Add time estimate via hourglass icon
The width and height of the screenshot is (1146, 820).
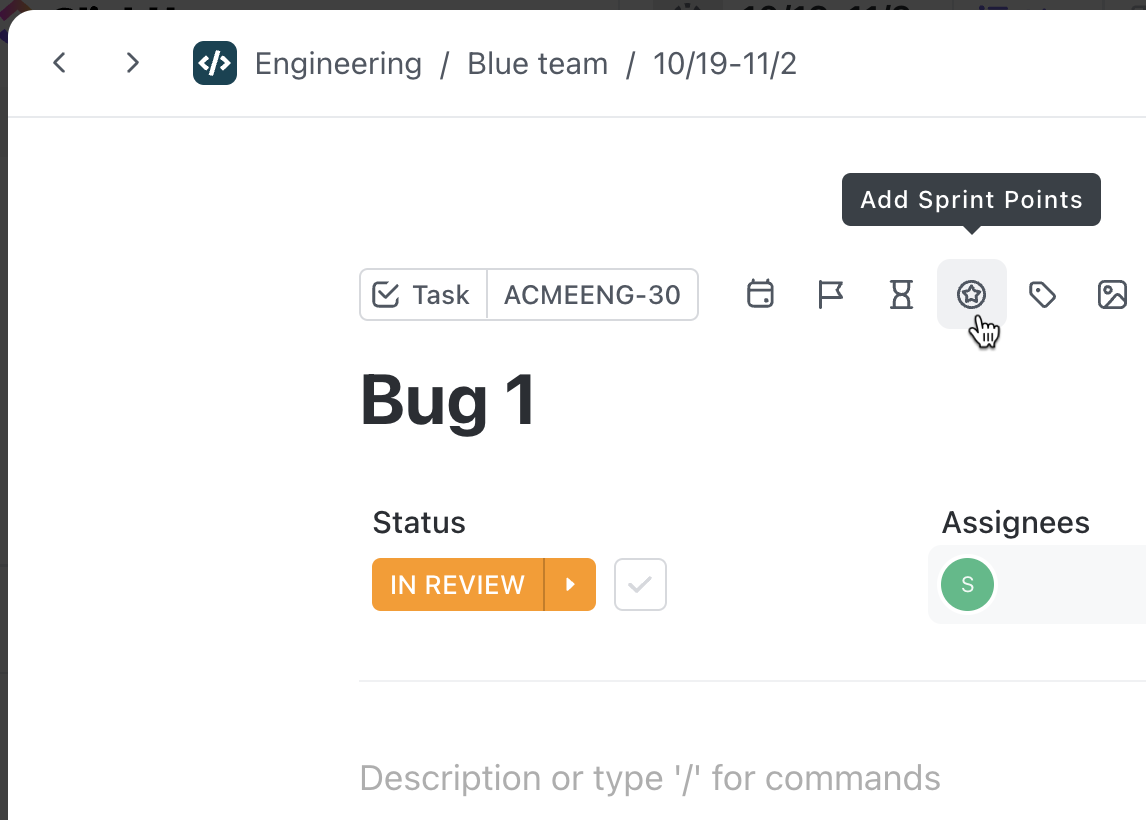[x=902, y=294]
